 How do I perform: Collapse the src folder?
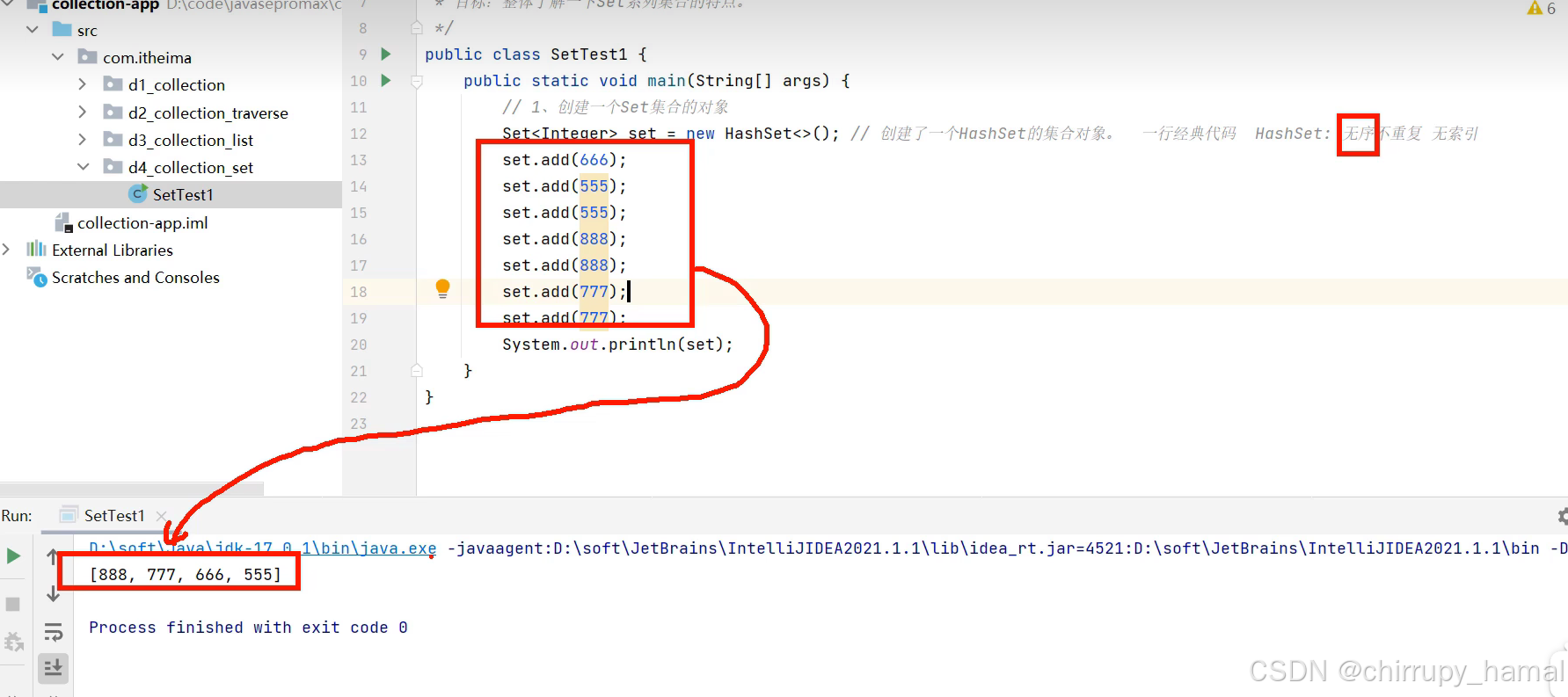(x=33, y=30)
